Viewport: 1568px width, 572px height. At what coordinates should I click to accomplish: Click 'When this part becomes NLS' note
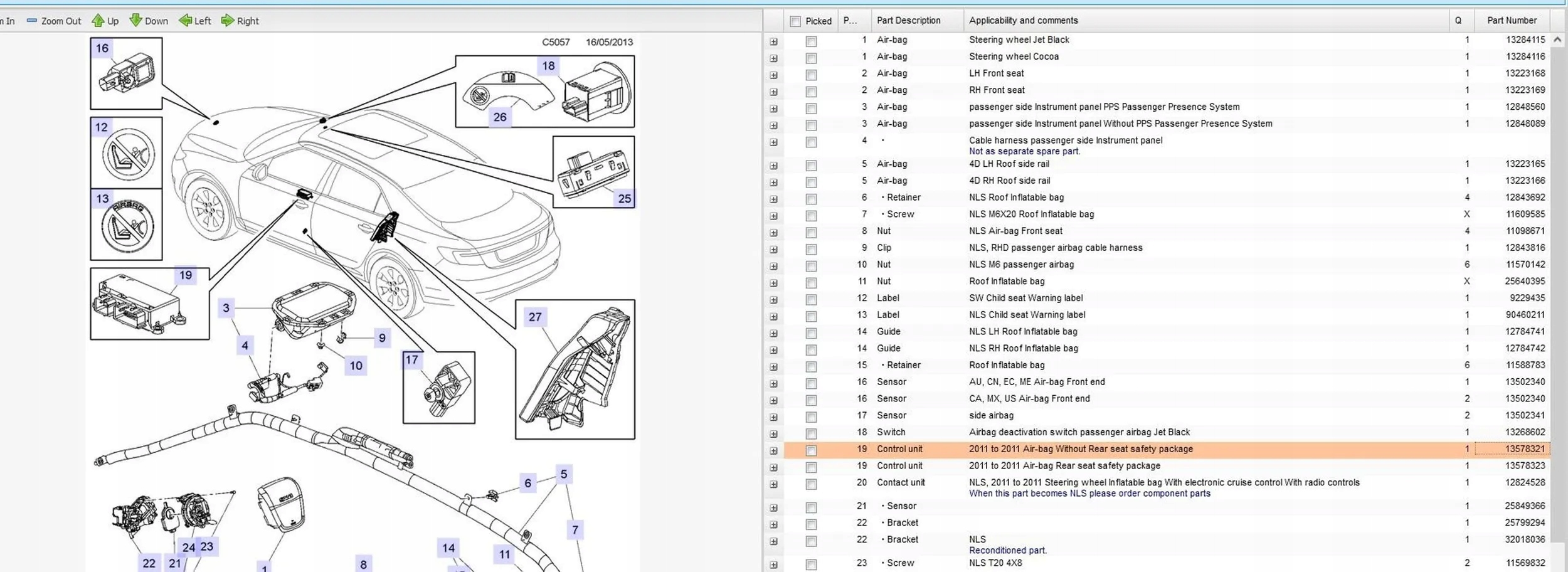(x=1089, y=494)
